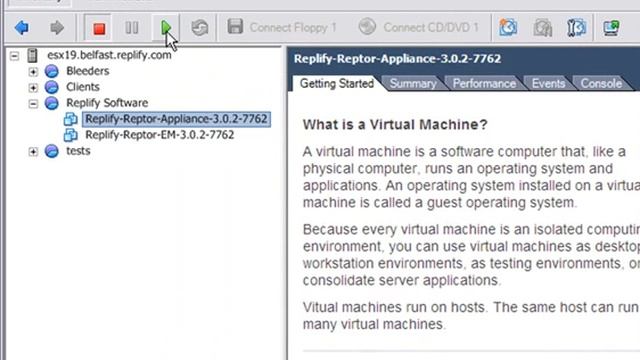This screenshot has width=640, height=360.
Task: Select the Bleeders tree item
Action: (87, 71)
